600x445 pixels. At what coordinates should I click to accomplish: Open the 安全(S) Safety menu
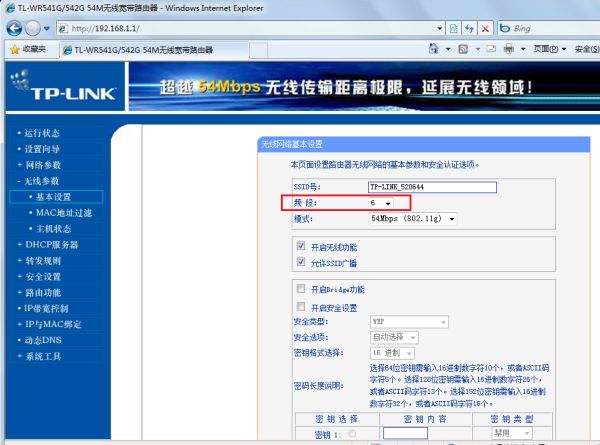coord(587,49)
